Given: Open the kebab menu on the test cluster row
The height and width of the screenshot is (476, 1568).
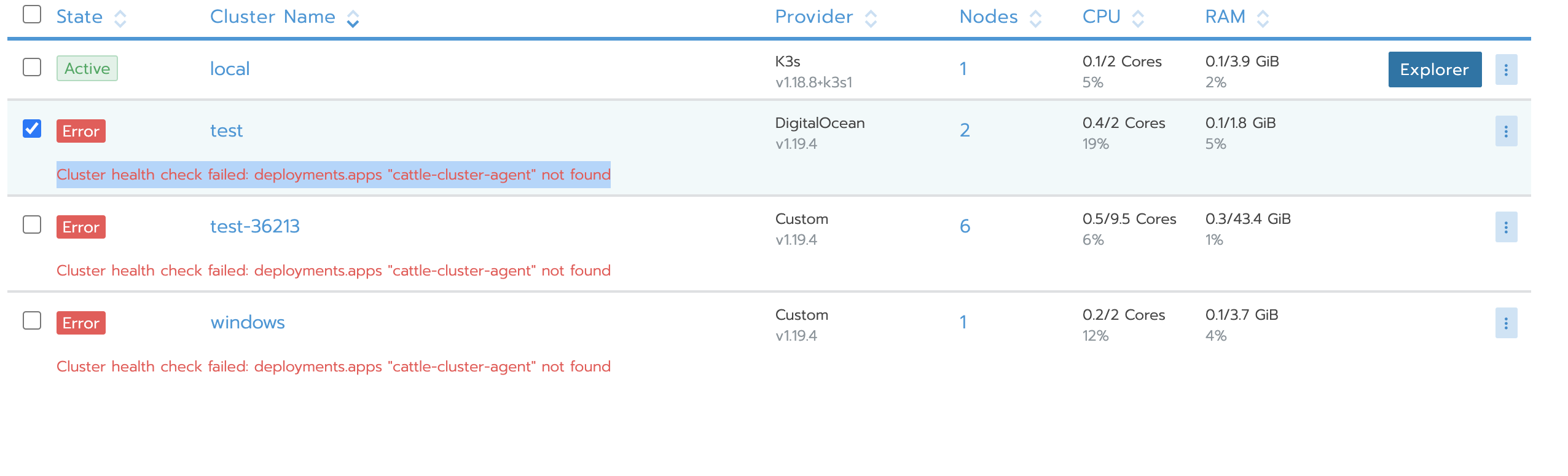Looking at the screenshot, I should [x=1507, y=131].
